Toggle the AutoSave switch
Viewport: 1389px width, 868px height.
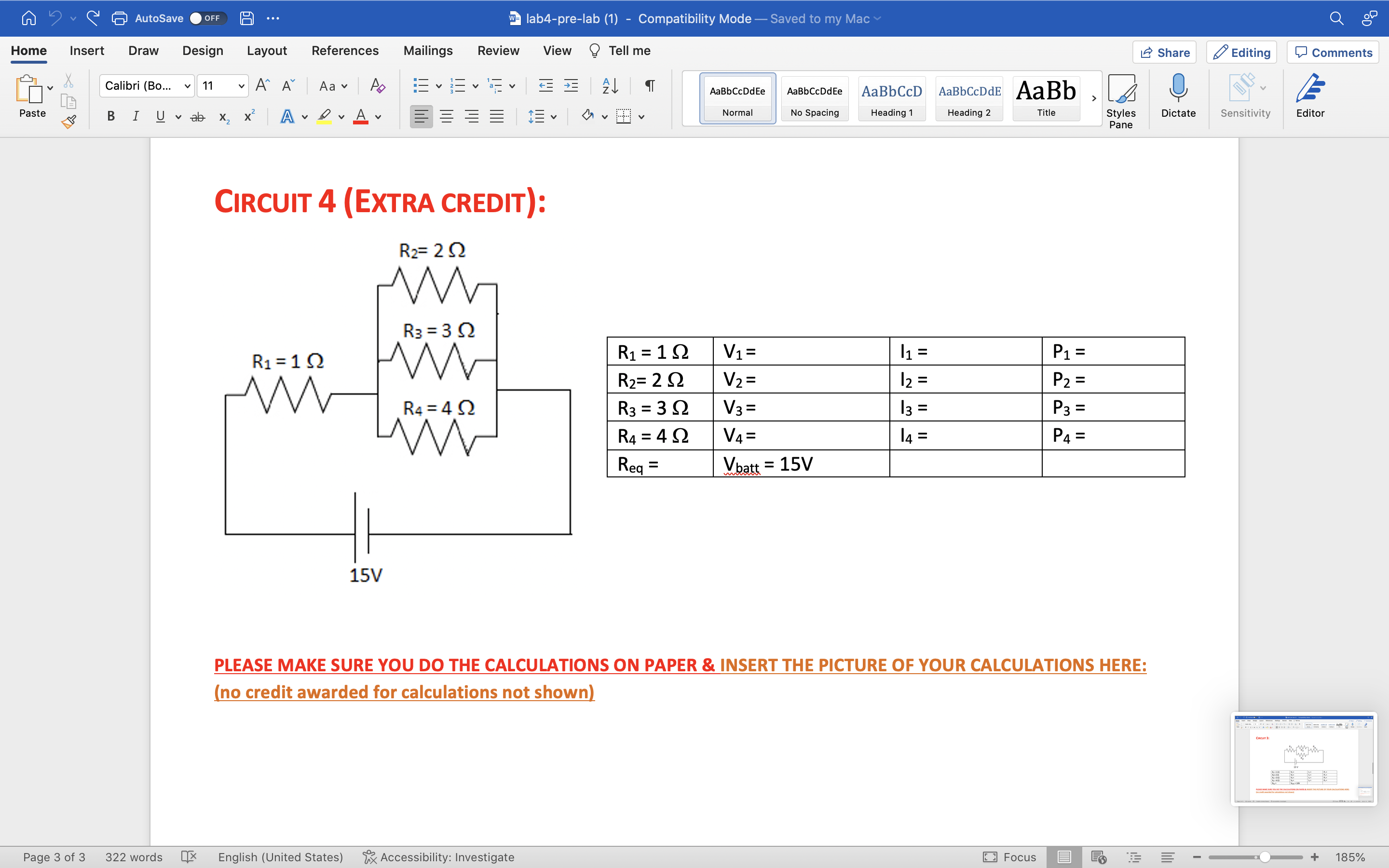pos(208,18)
